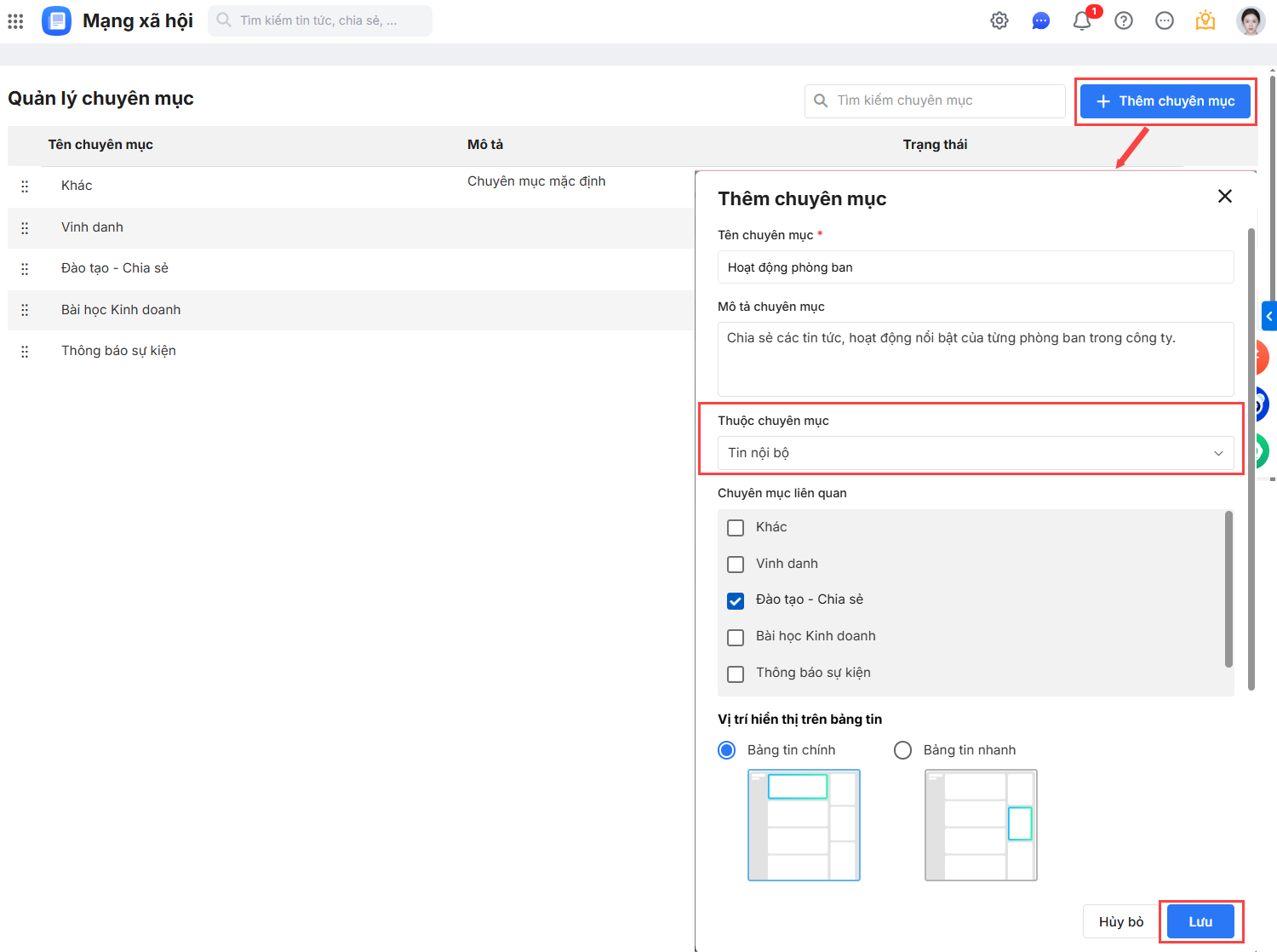This screenshot has height=952, width=1277.
Task: Check the Khác related category checkbox
Action: coord(736,528)
